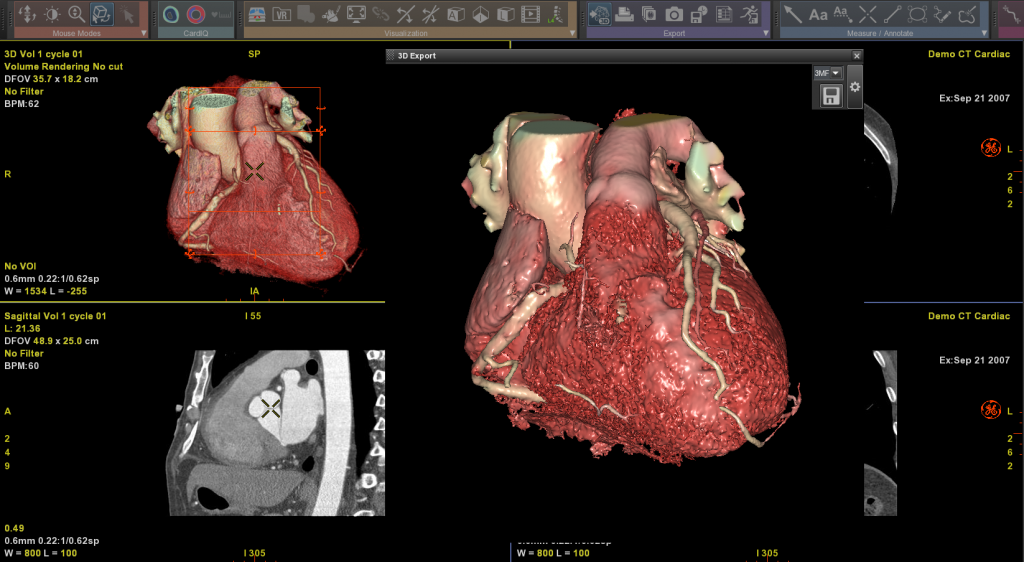Click the chain link icon in Visualization
Viewport: 1024px width, 562px height.
pos(381,14)
